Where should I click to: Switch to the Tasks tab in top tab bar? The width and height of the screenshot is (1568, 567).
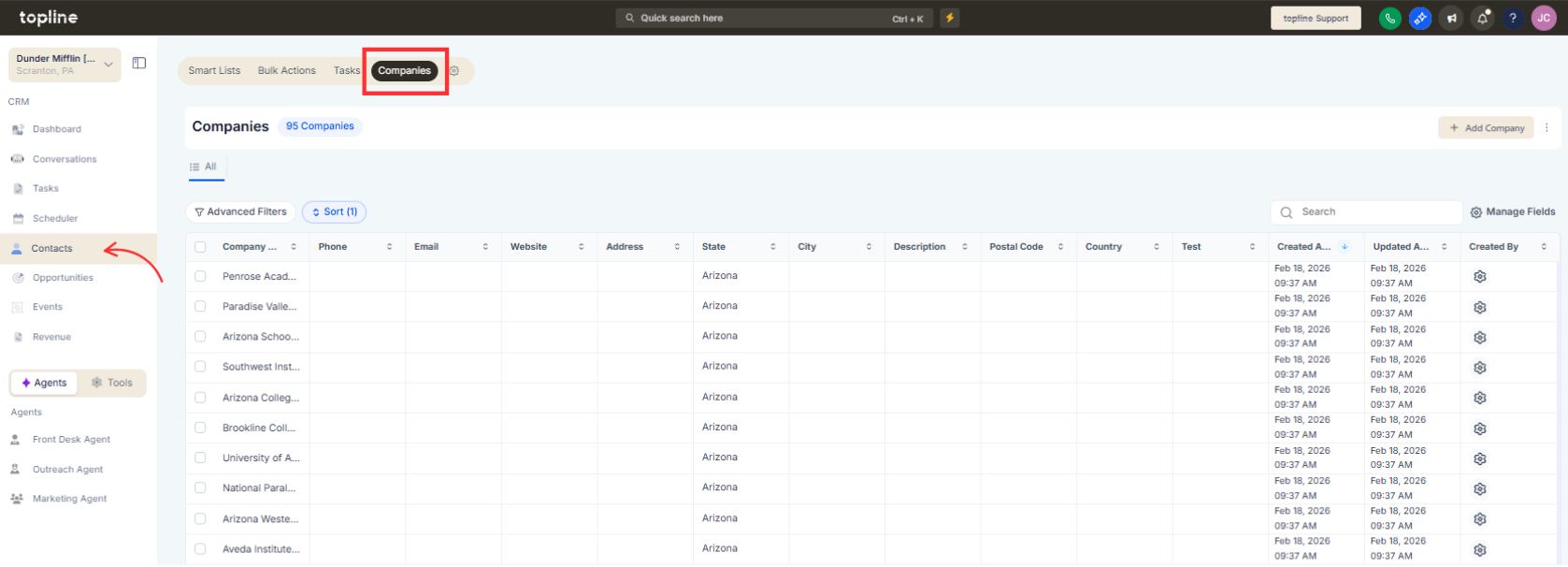[x=347, y=71]
